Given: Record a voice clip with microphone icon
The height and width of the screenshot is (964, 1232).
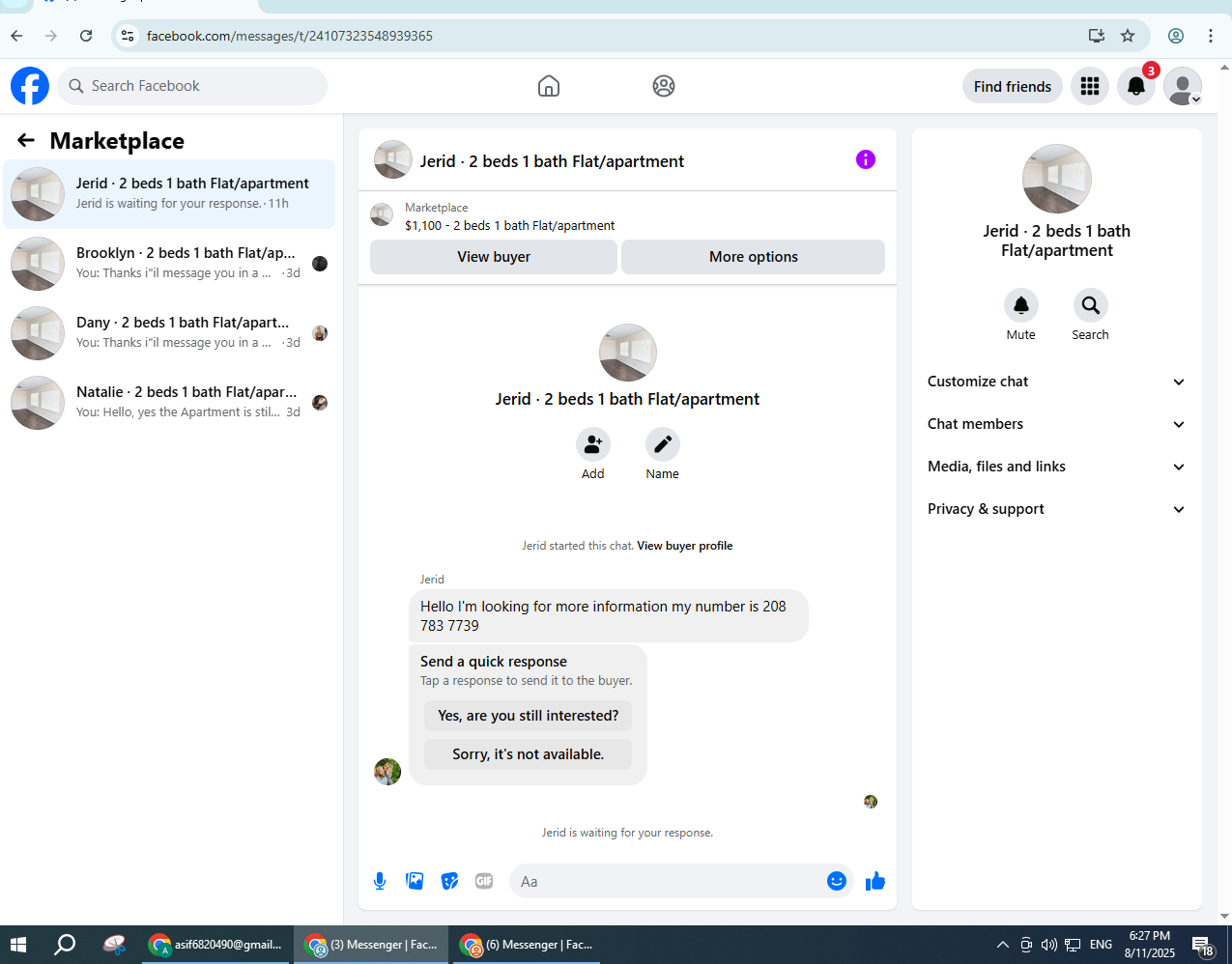Looking at the screenshot, I should pos(380,881).
